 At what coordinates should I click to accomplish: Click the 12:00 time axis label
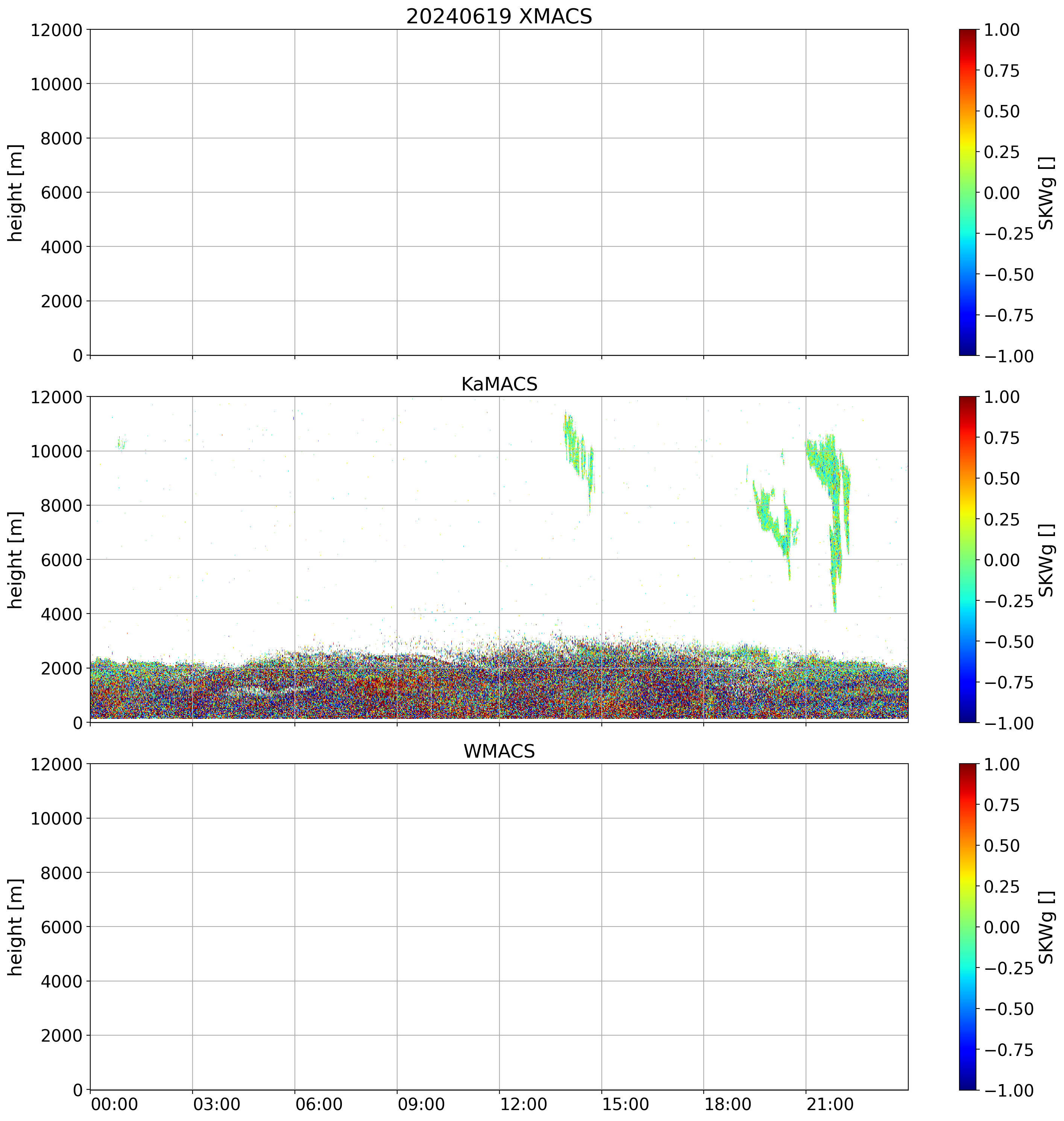pos(524,1104)
